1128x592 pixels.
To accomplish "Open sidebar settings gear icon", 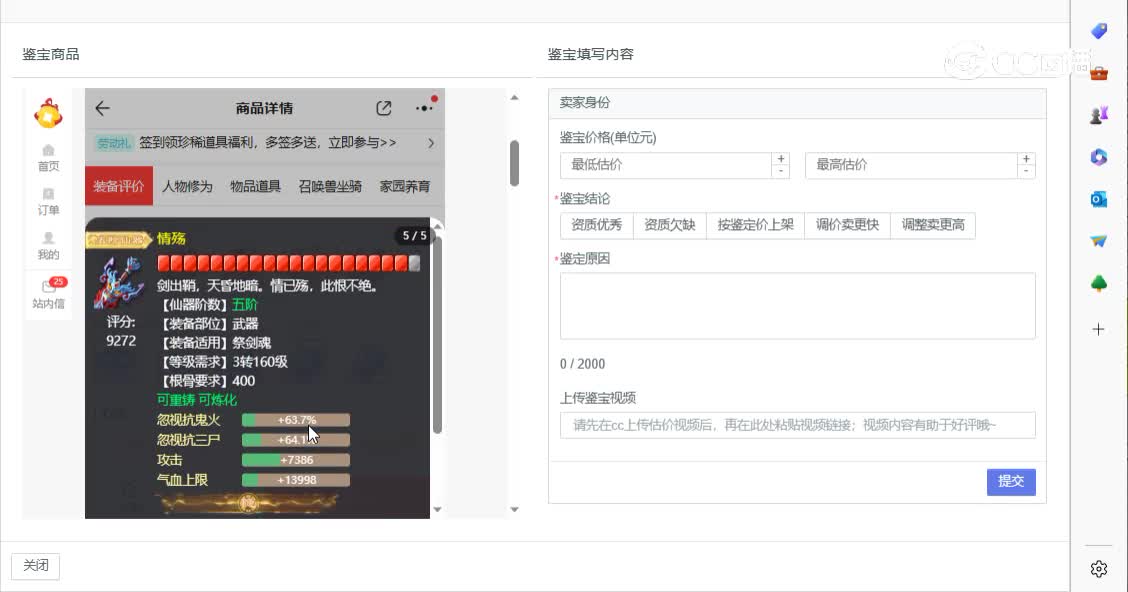I will coord(1098,569).
